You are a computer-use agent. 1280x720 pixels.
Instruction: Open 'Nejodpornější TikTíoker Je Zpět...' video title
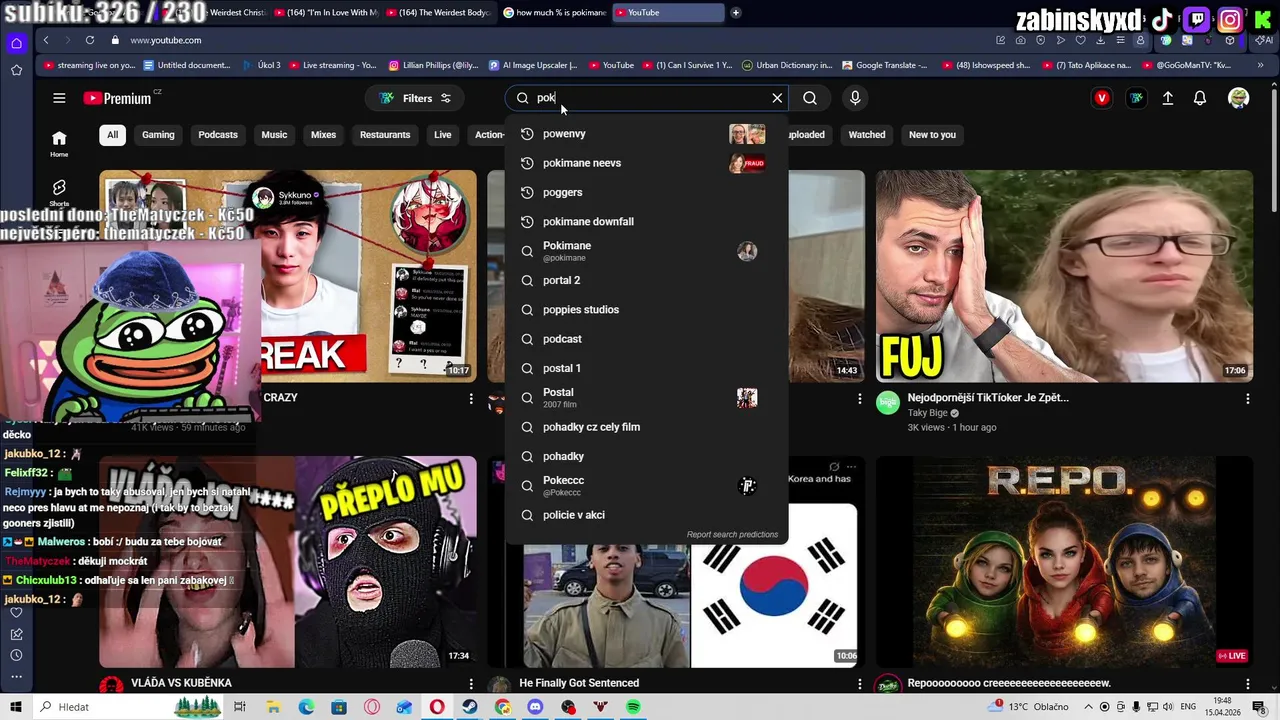point(988,397)
